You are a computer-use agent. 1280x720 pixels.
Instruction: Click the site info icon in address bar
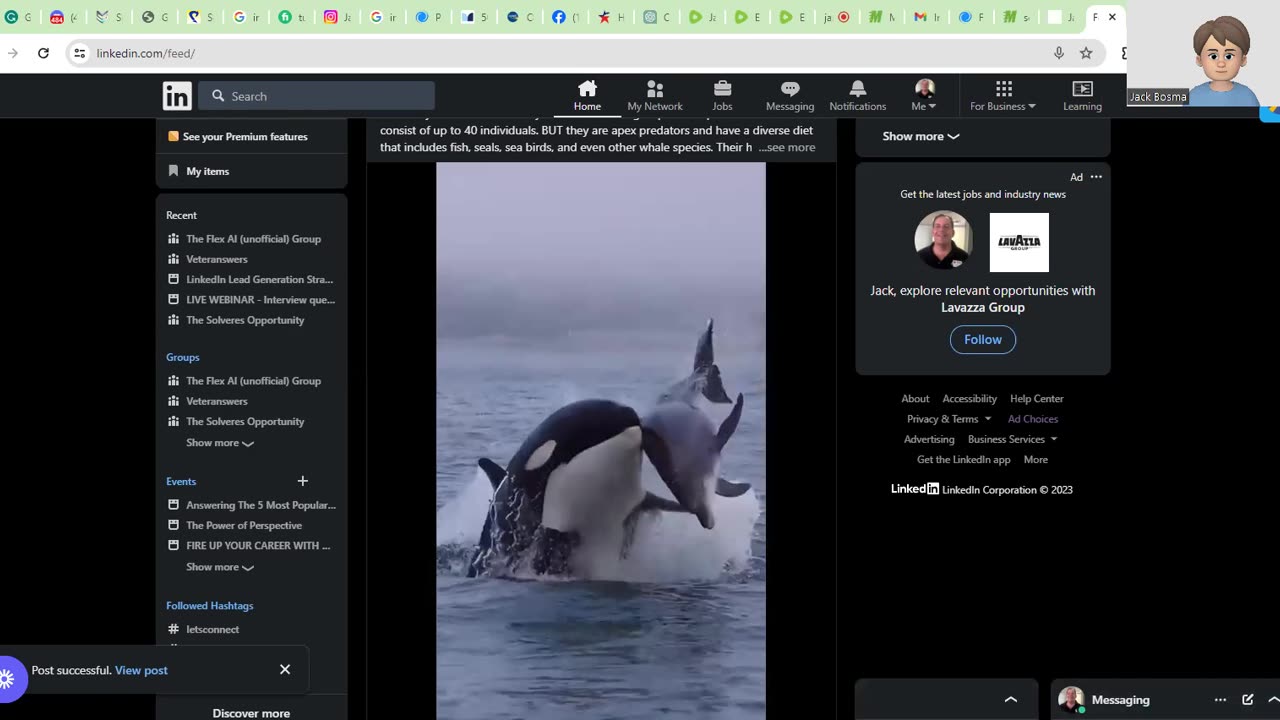coord(80,53)
